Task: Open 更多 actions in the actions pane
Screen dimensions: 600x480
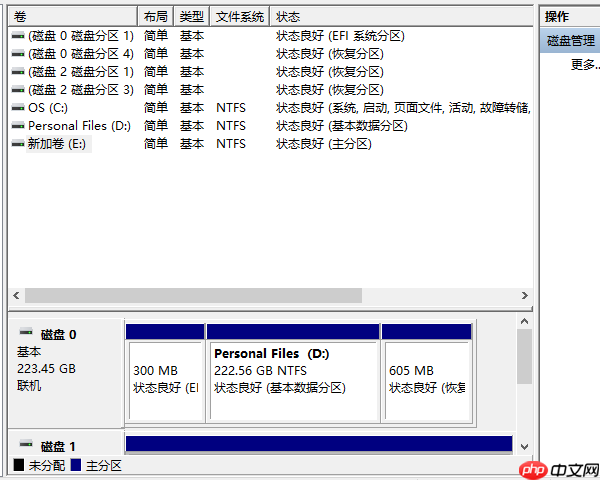Action: click(585, 64)
